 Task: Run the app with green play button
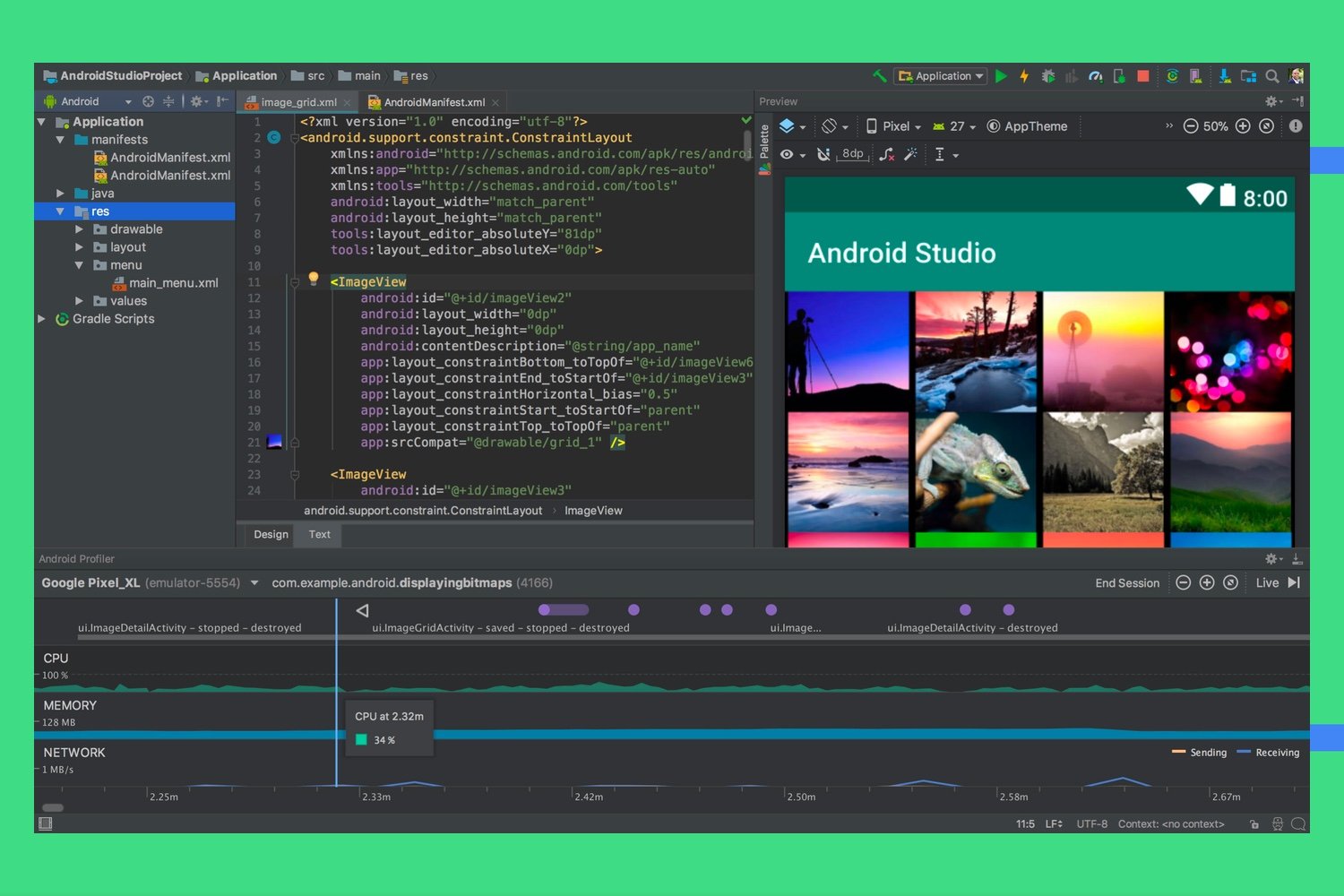pos(1001,76)
